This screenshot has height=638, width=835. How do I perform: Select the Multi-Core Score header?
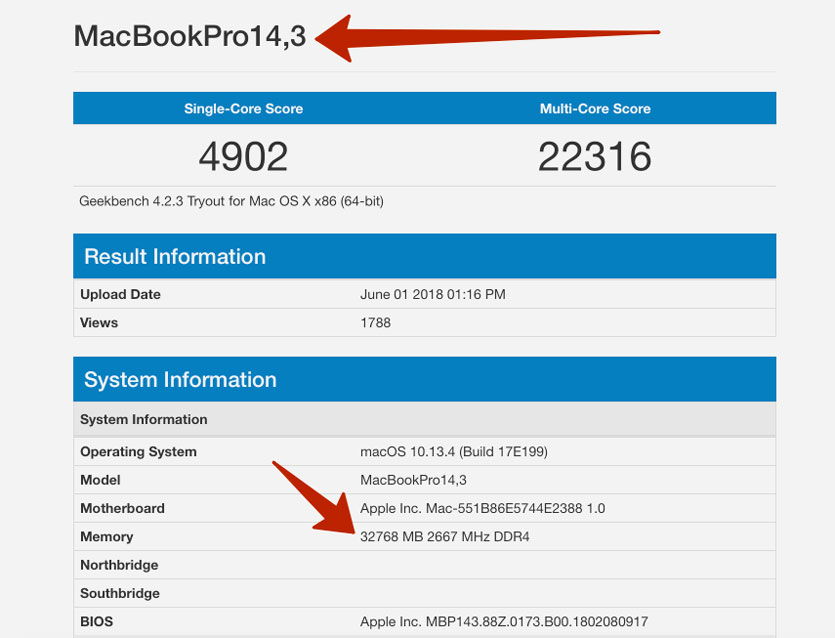click(595, 109)
